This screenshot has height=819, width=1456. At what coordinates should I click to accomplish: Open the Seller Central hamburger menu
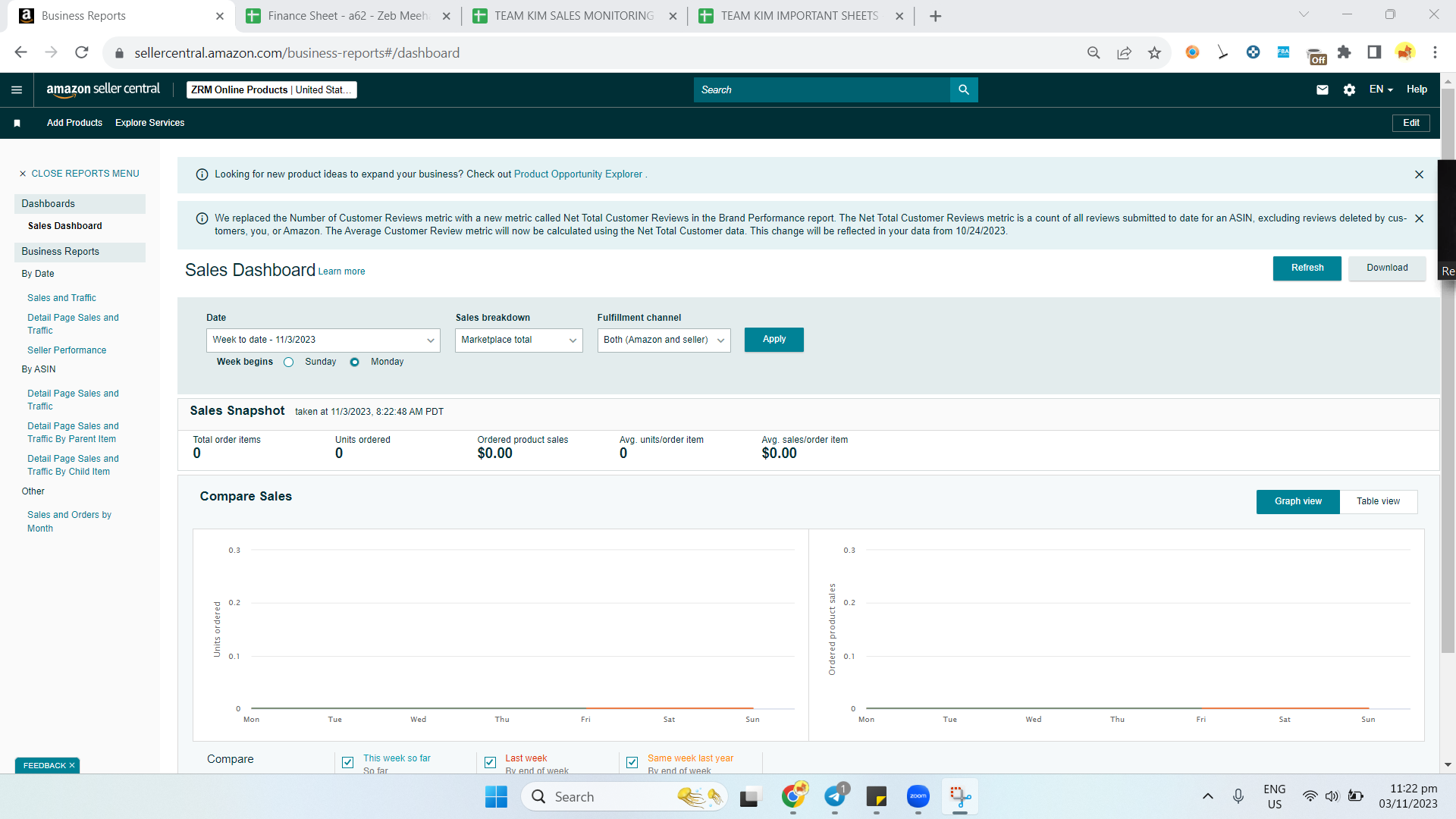tap(17, 89)
